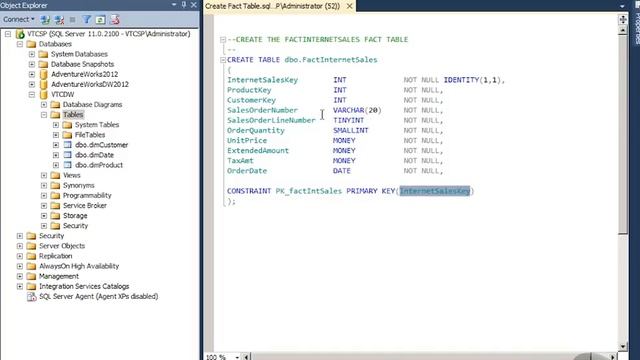The width and height of the screenshot is (640, 360).
Task: Collapse CREATE TABLE outline toggle
Action: [223, 60]
